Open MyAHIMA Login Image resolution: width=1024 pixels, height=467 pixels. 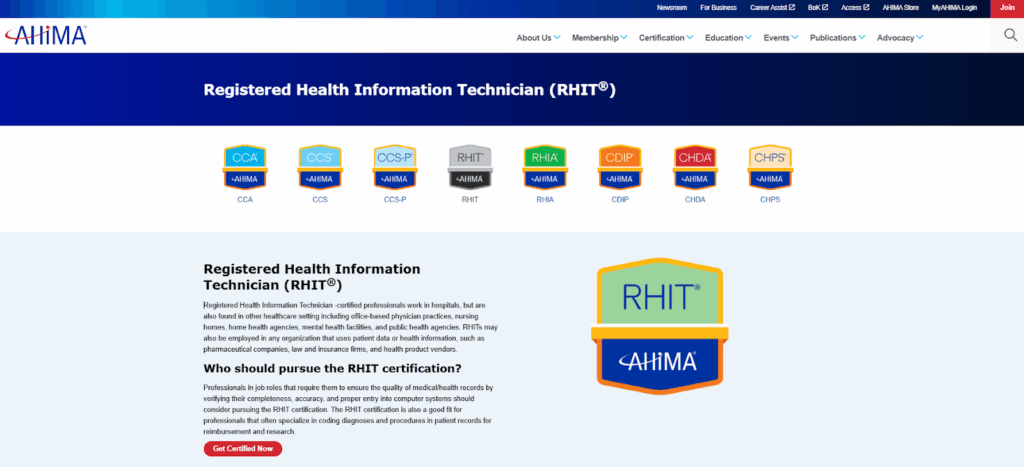(954, 8)
